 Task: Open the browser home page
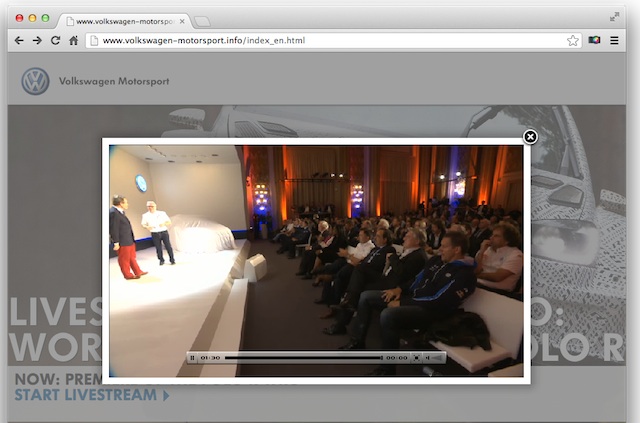[x=73, y=40]
